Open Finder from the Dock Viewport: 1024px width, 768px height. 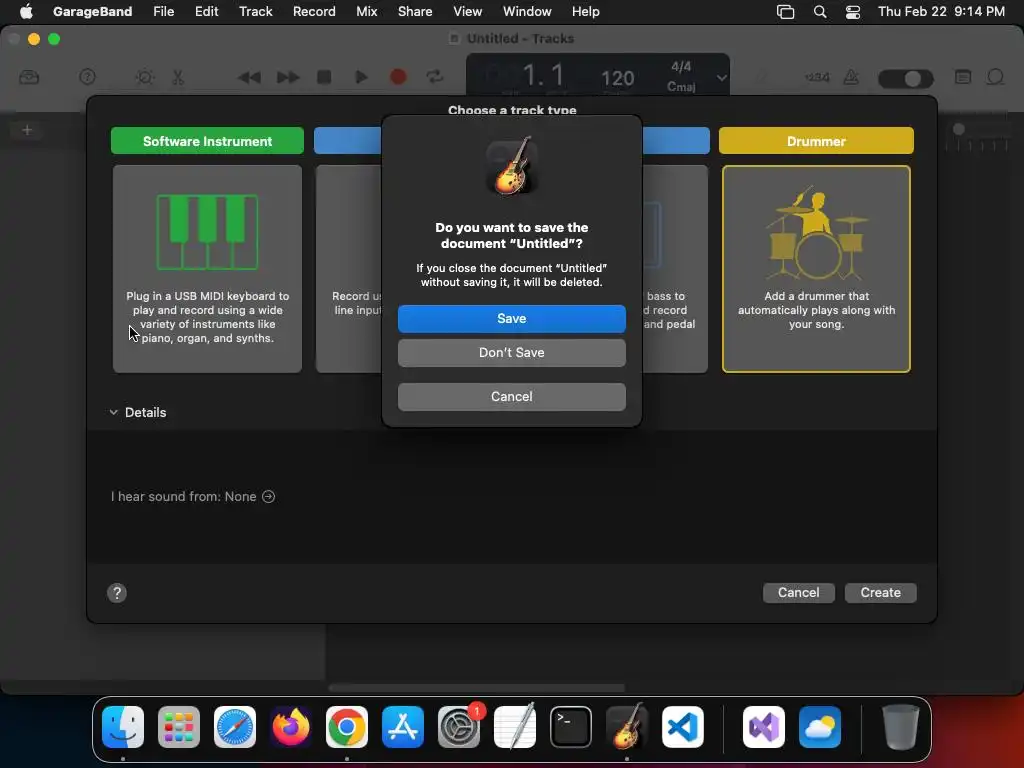(123, 727)
